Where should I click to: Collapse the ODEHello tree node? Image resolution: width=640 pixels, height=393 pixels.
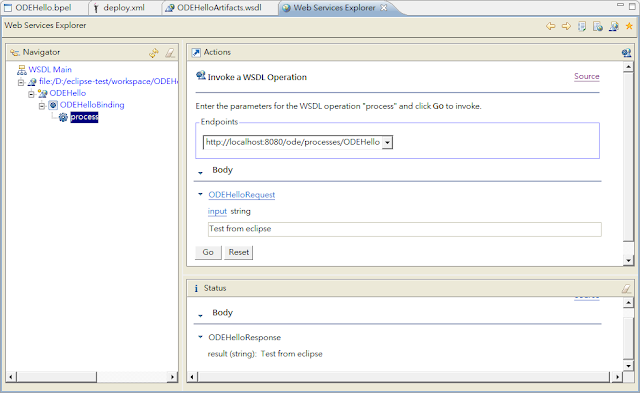click(31, 94)
